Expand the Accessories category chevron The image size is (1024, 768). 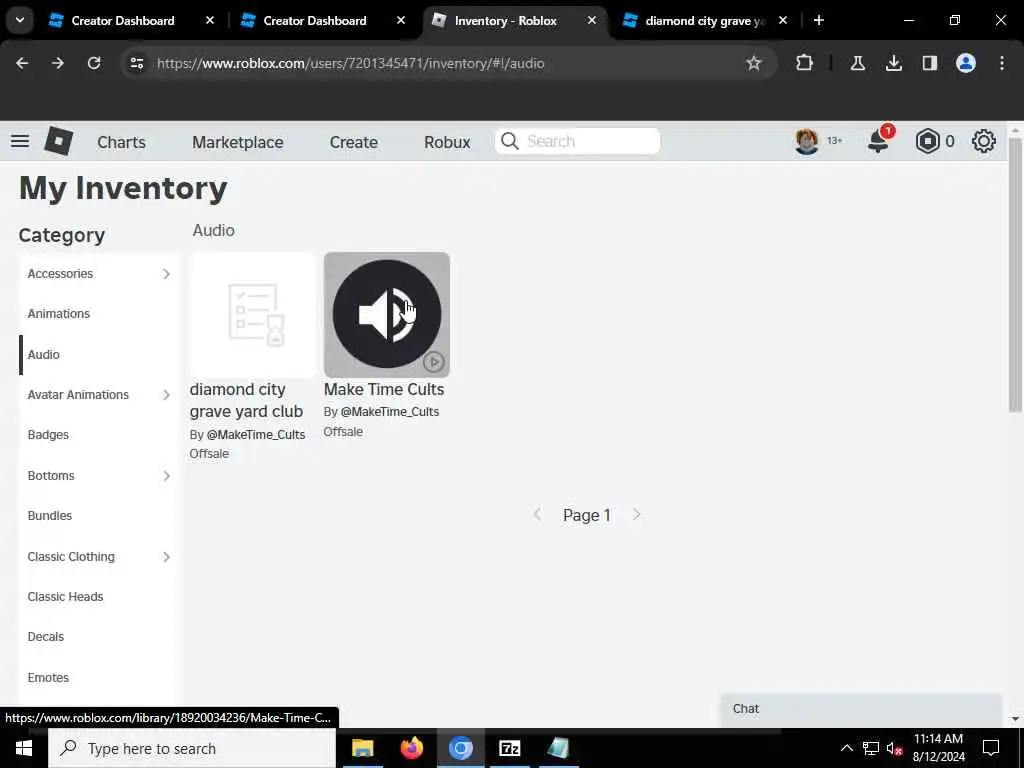pos(166,274)
